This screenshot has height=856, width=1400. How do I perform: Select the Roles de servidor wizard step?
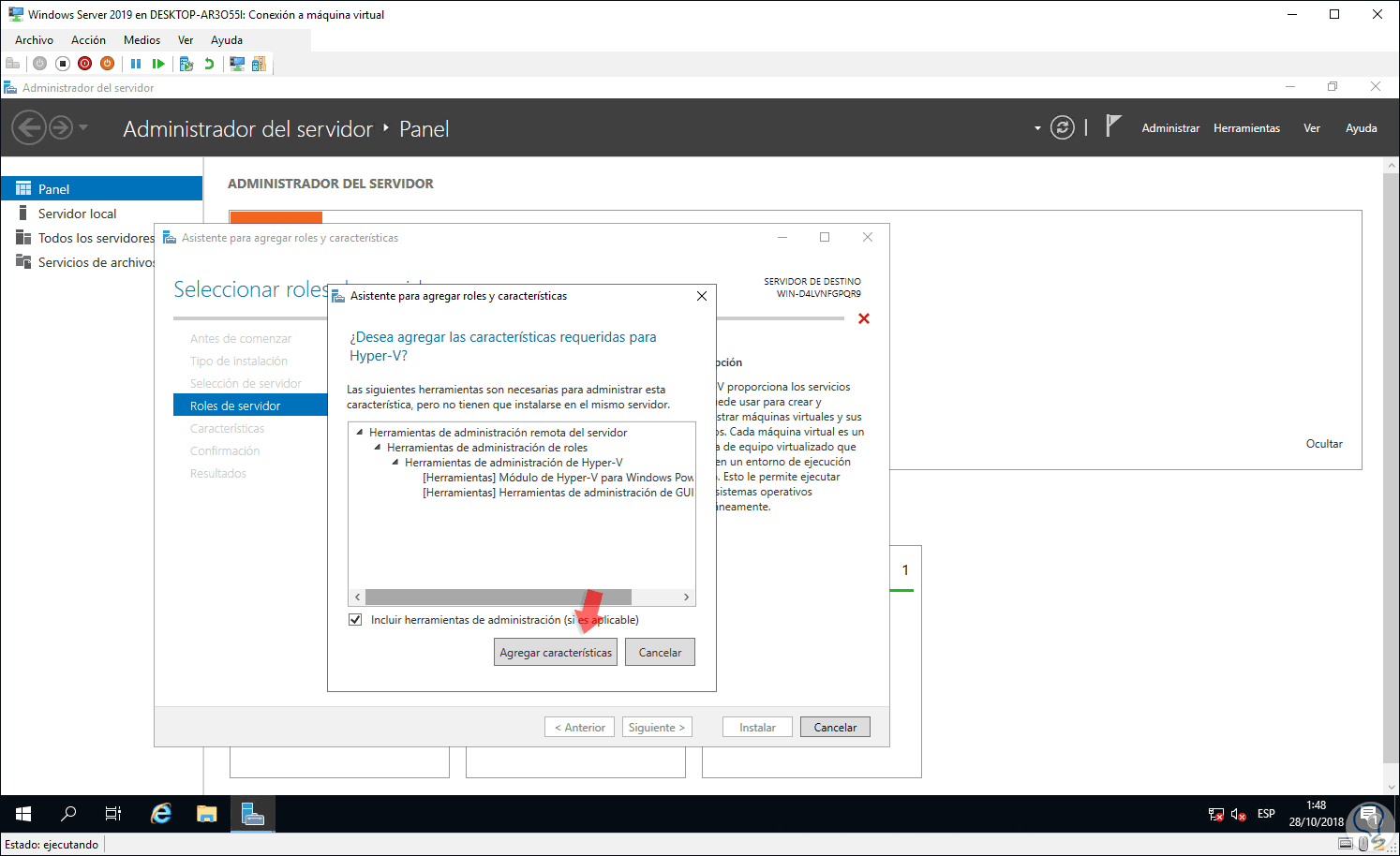click(x=250, y=406)
